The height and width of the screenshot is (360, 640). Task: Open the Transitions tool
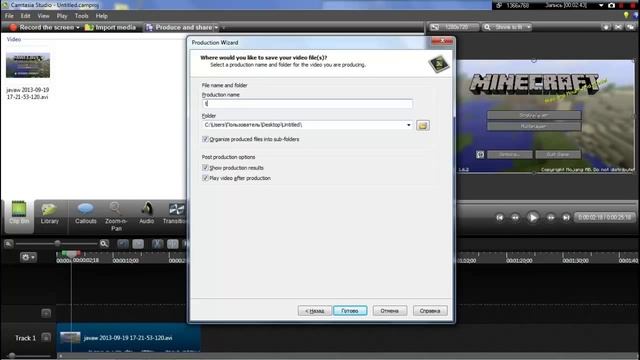click(x=175, y=213)
